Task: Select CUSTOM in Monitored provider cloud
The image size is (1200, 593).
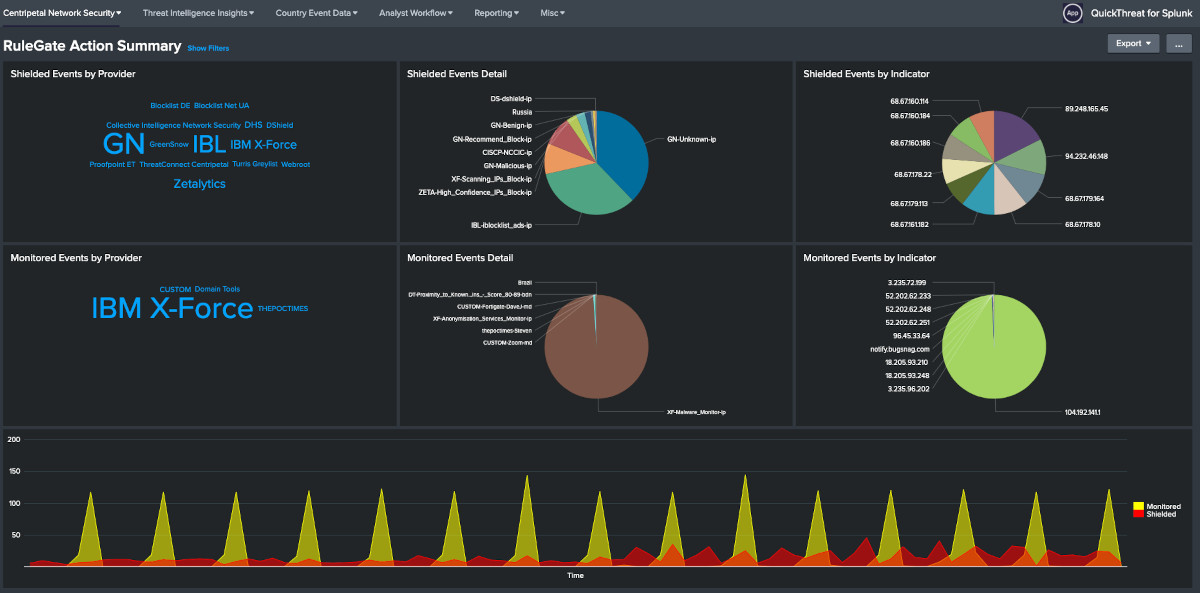Action: tap(175, 289)
